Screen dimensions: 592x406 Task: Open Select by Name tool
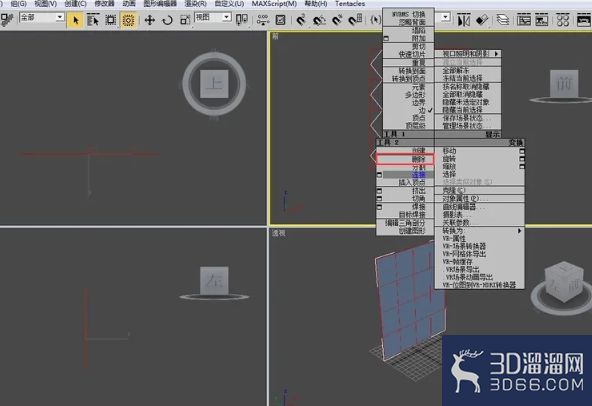click(92, 20)
